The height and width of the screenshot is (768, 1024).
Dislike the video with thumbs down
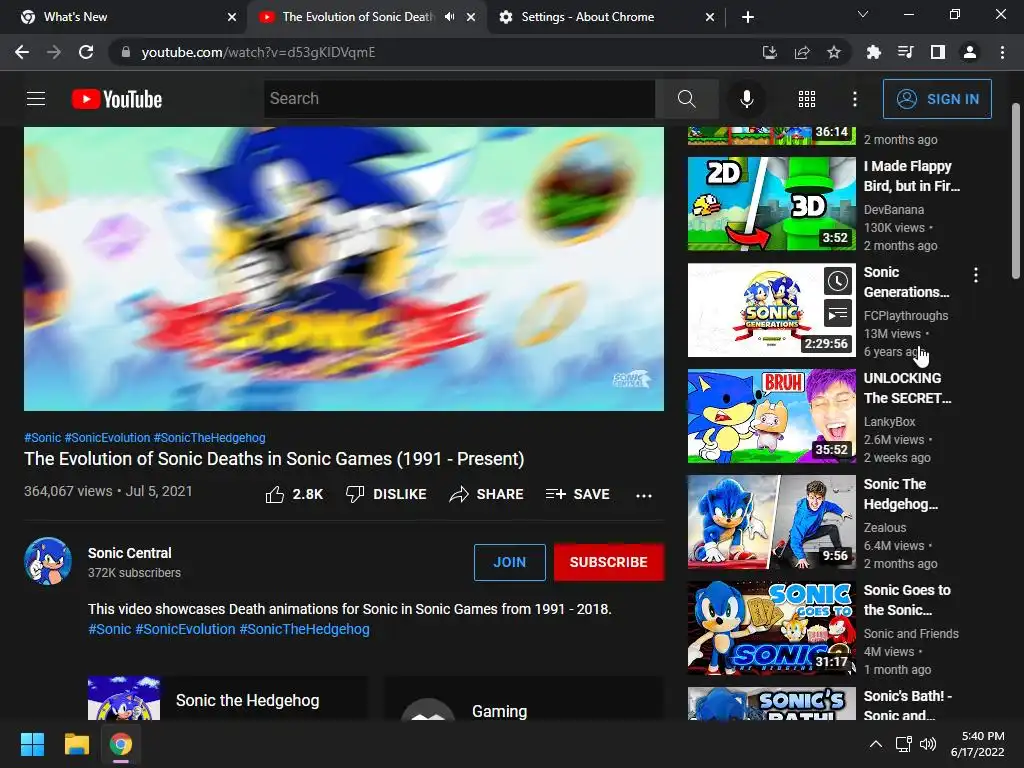[386, 494]
